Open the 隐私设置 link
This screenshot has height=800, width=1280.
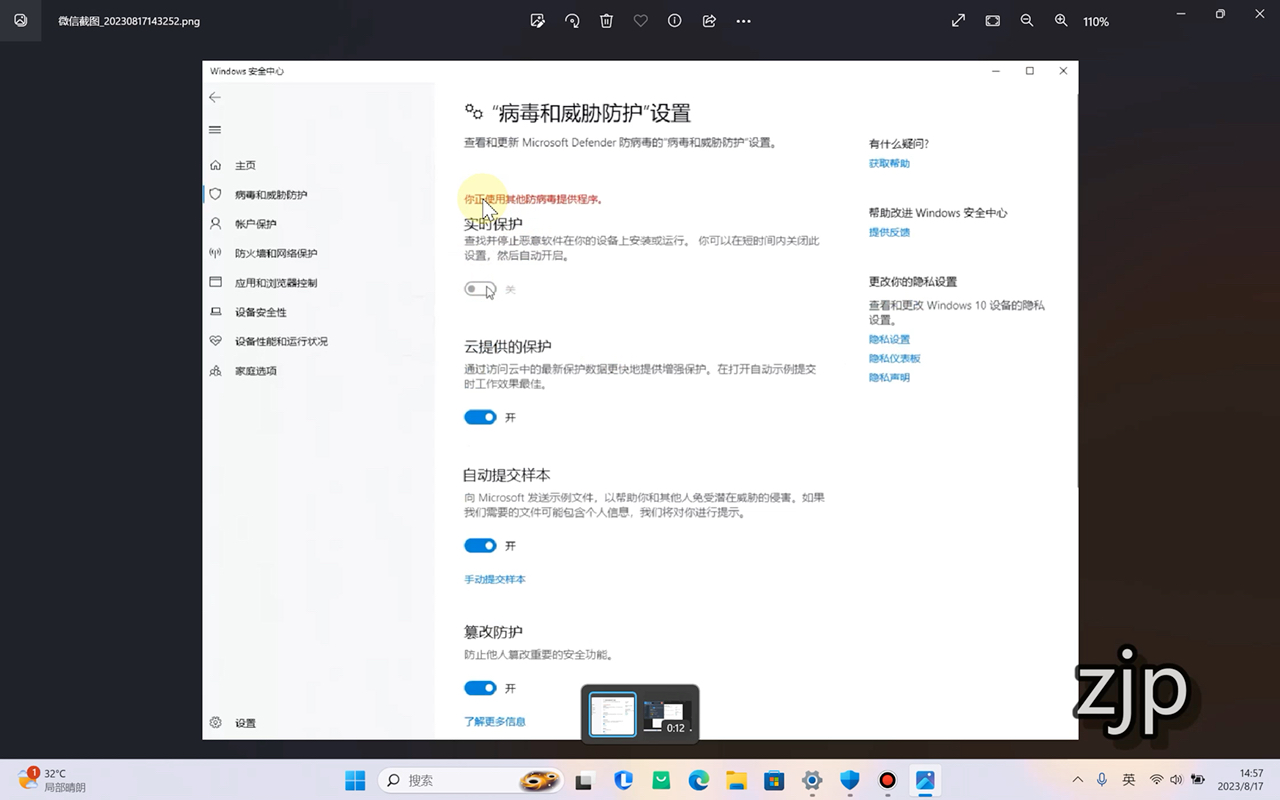[x=889, y=339]
